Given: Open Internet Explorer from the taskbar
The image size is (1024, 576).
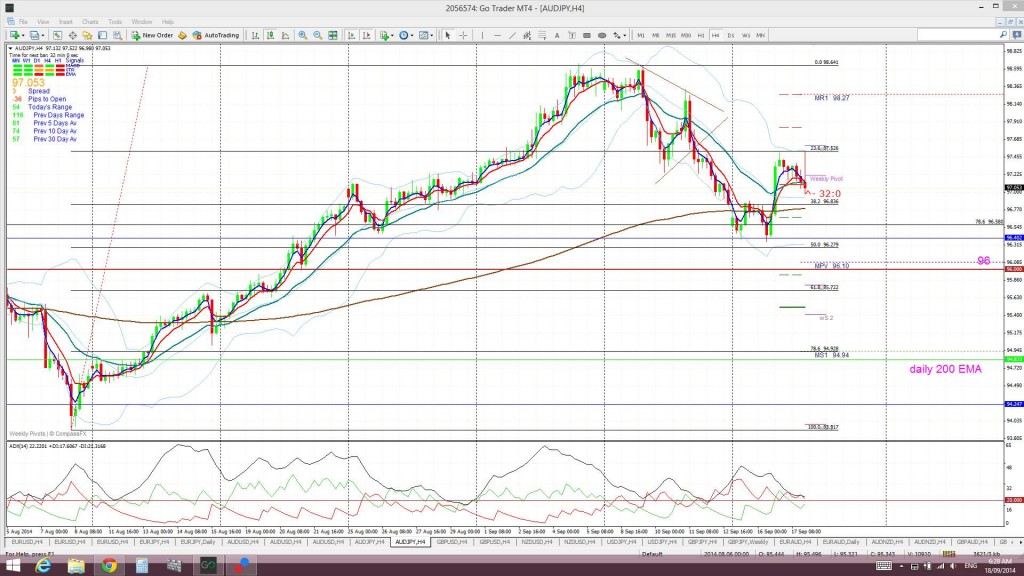Looking at the screenshot, I should 43,566.
